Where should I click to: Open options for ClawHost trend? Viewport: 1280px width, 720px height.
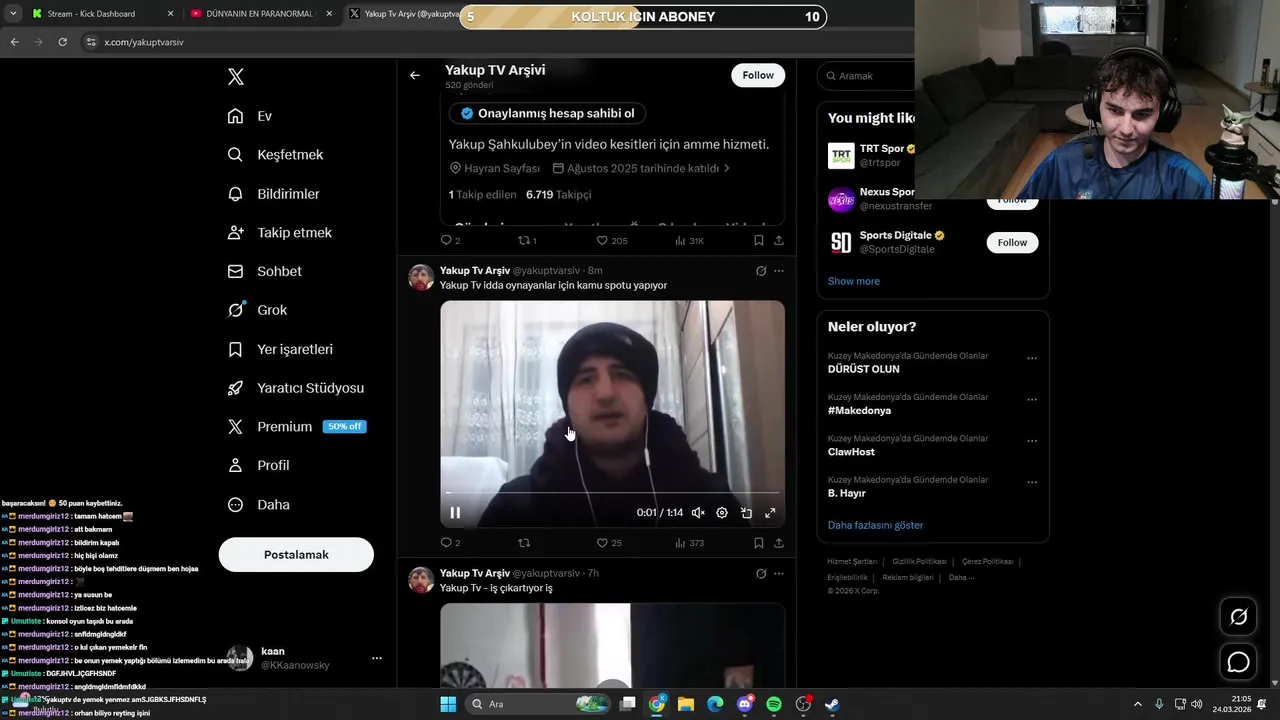(1032, 441)
